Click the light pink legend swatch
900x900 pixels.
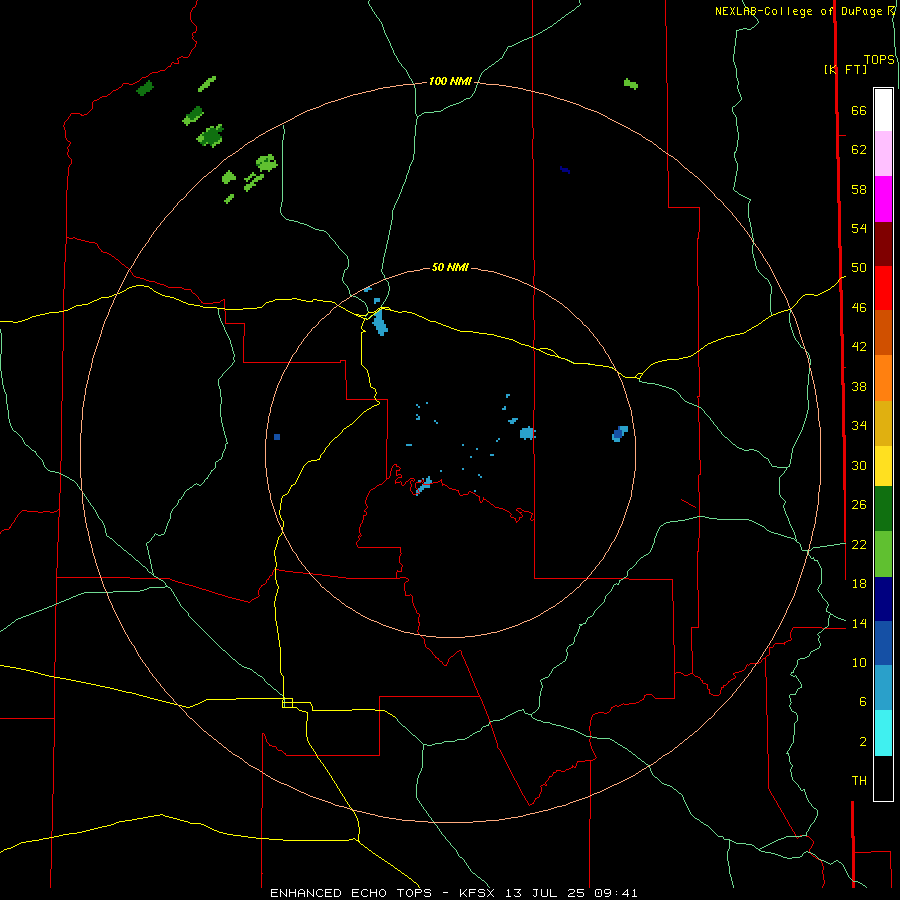(883, 154)
